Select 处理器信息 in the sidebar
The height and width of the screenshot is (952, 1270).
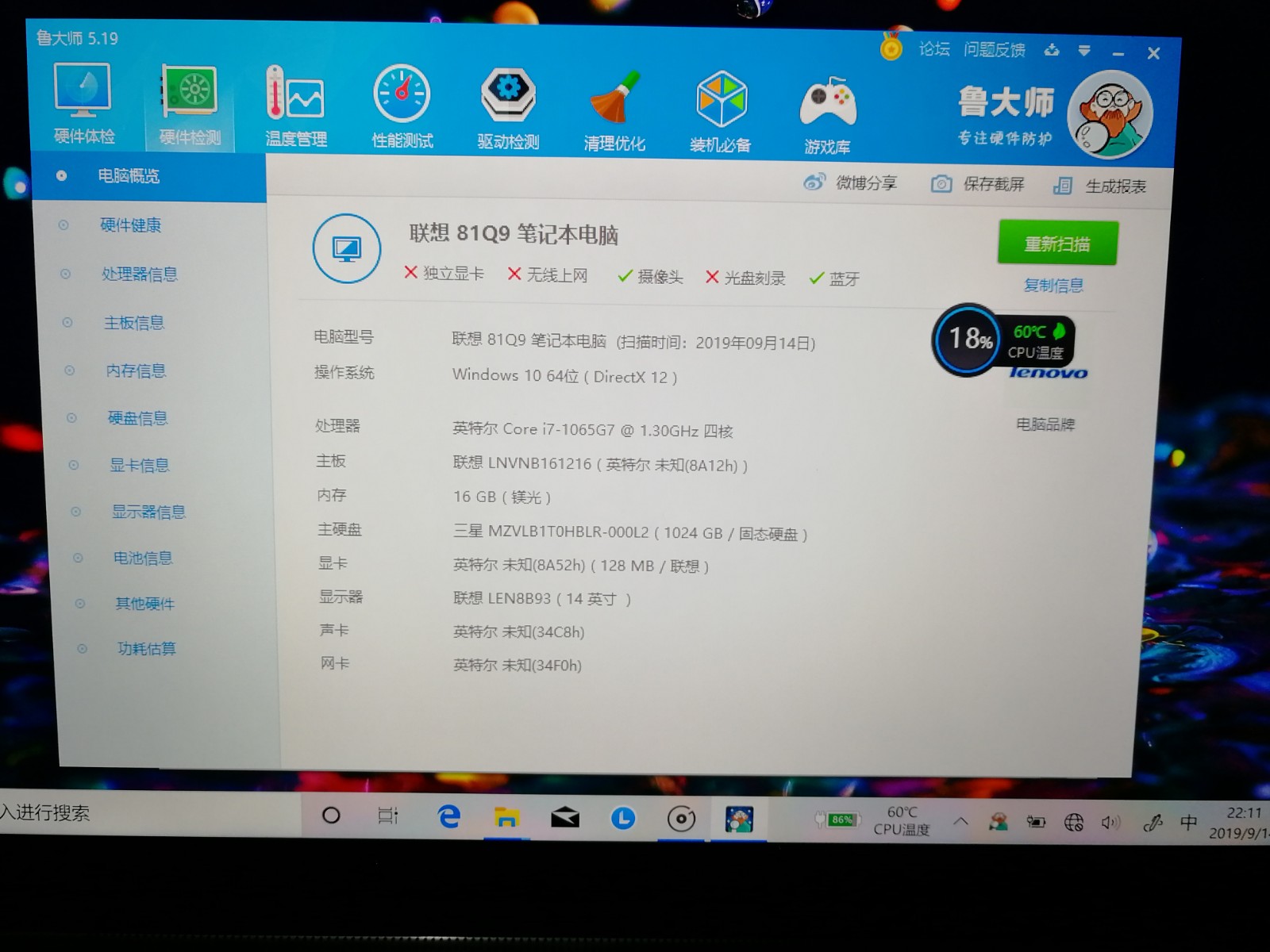(140, 274)
